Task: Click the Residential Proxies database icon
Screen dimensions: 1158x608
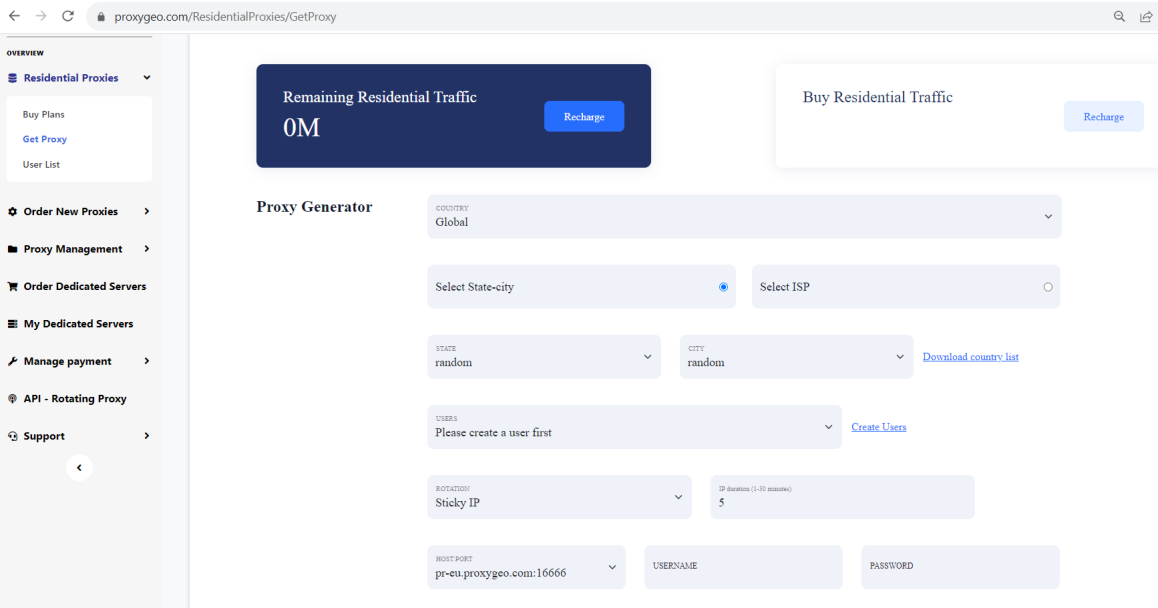Action: (13, 78)
